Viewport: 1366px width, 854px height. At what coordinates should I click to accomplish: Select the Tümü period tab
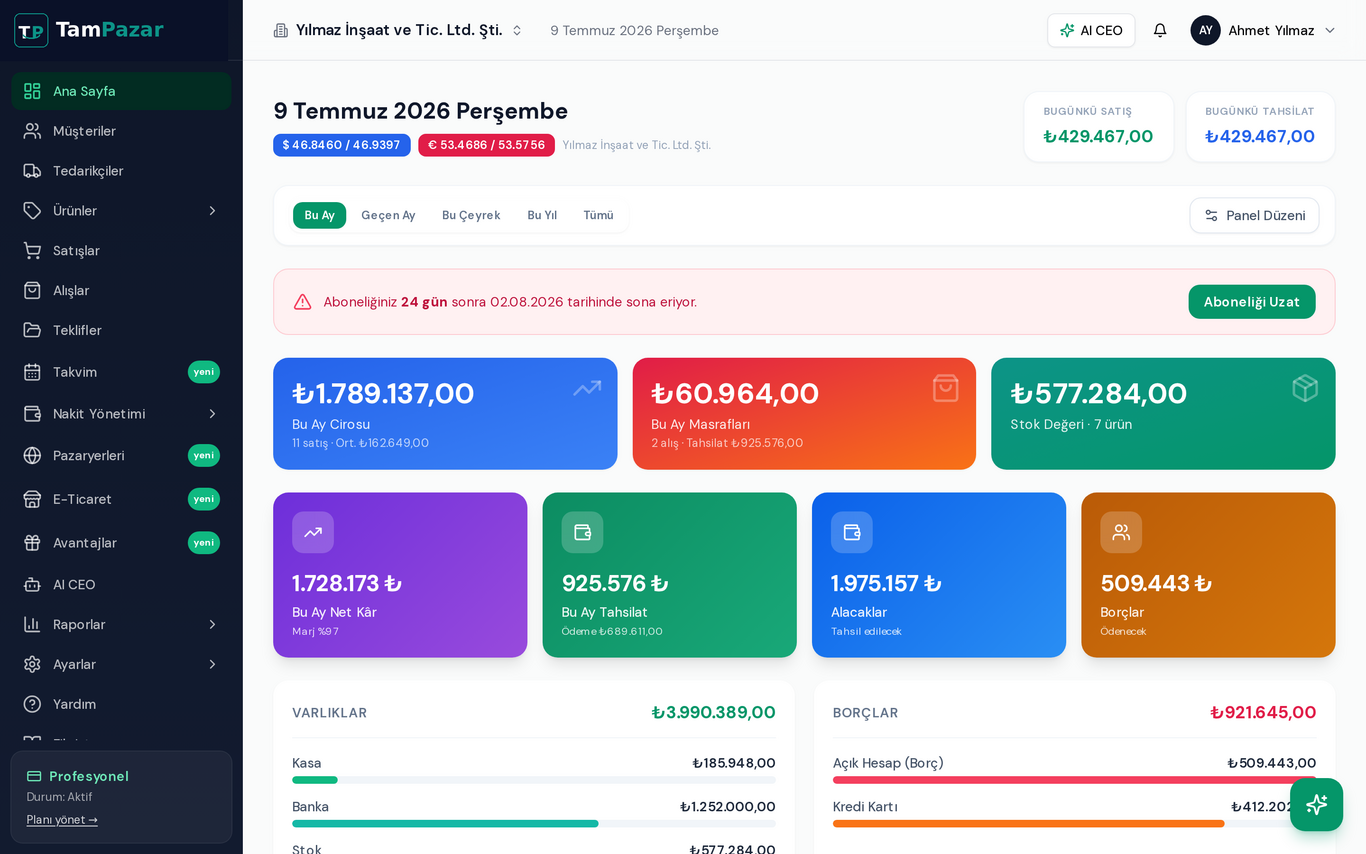[598, 215]
